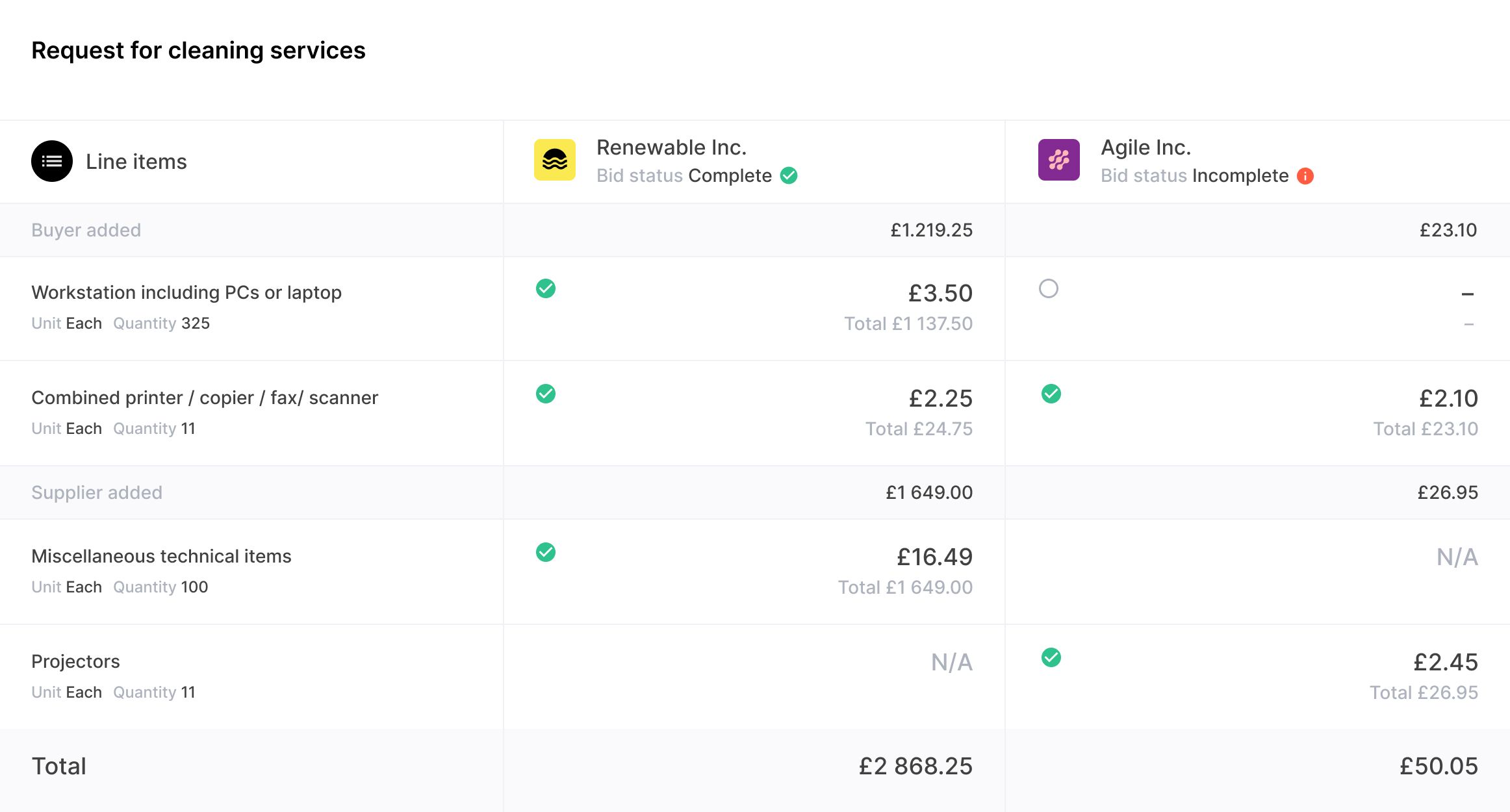This screenshot has width=1510, height=812.
Task: Click the Projectors line item name
Action: (75, 661)
